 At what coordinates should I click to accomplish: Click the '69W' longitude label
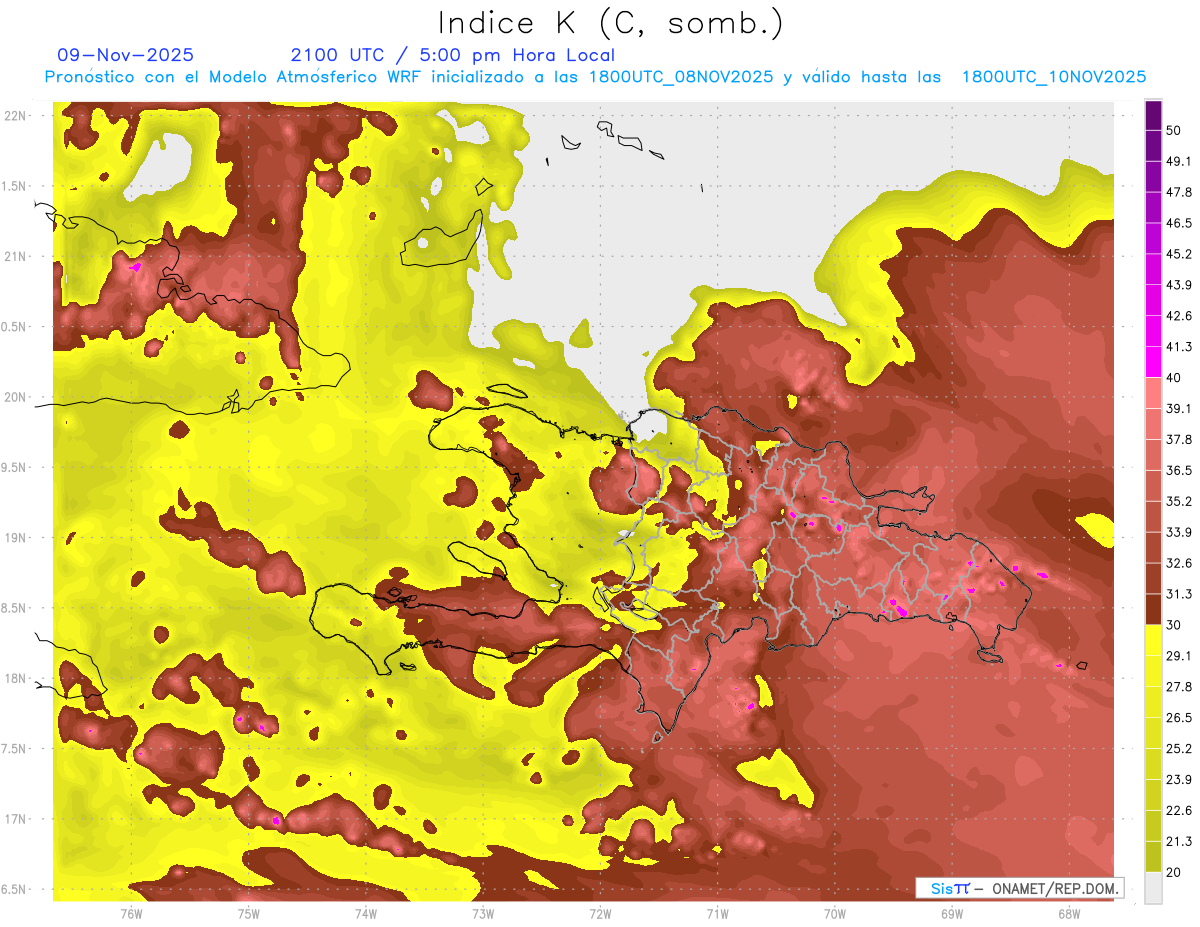pos(951,913)
